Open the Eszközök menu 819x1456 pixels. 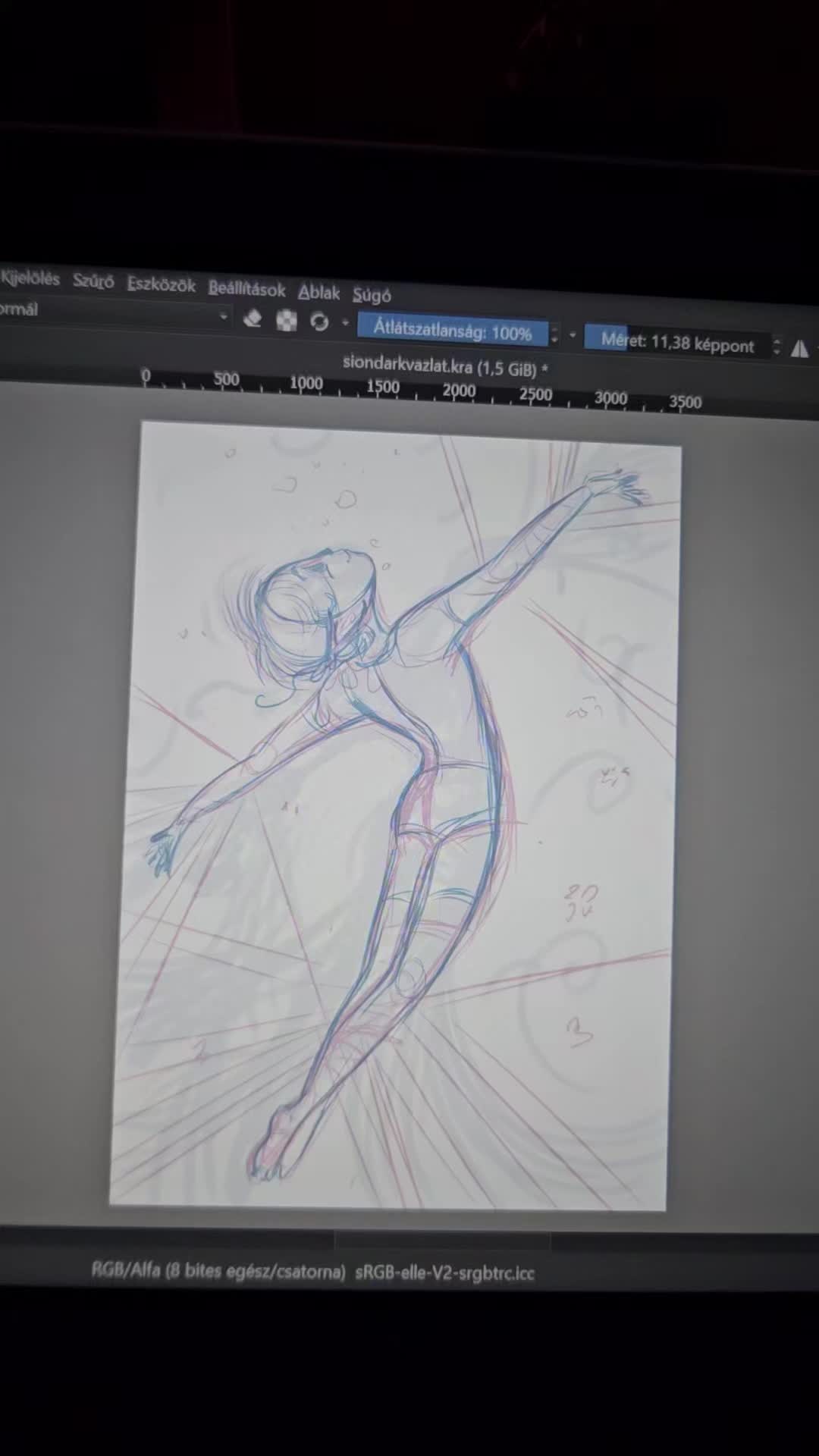click(161, 285)
